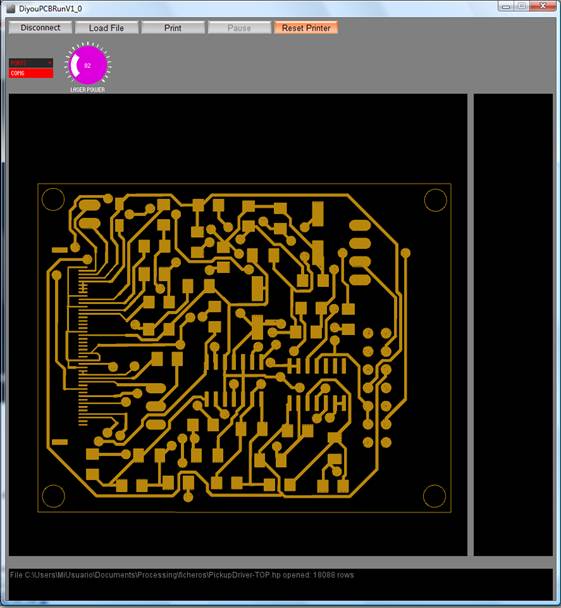
Task: Click the empty black side panel beside the preview
Action: (x=513, y=325)
